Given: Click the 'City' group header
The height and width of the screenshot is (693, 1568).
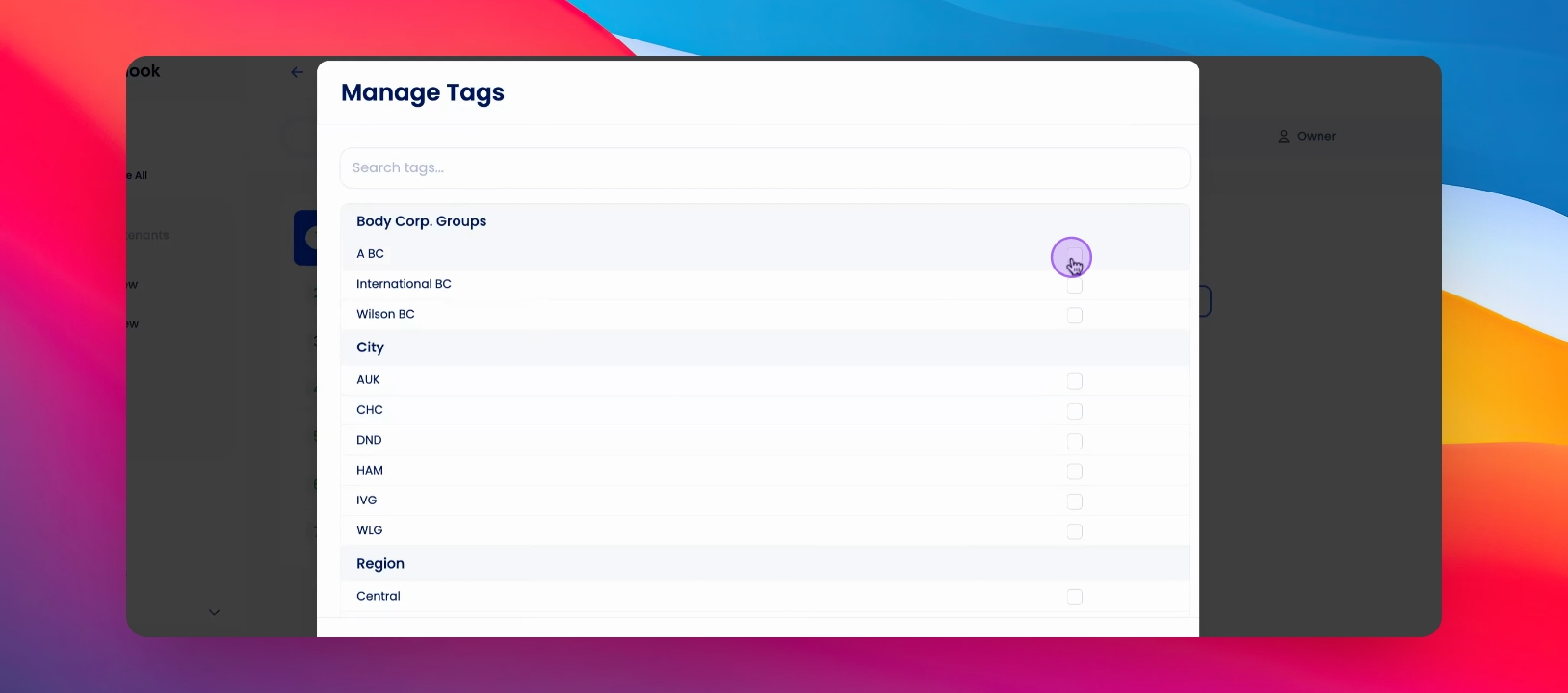Looking at the screenshot, I should point(370,347).
